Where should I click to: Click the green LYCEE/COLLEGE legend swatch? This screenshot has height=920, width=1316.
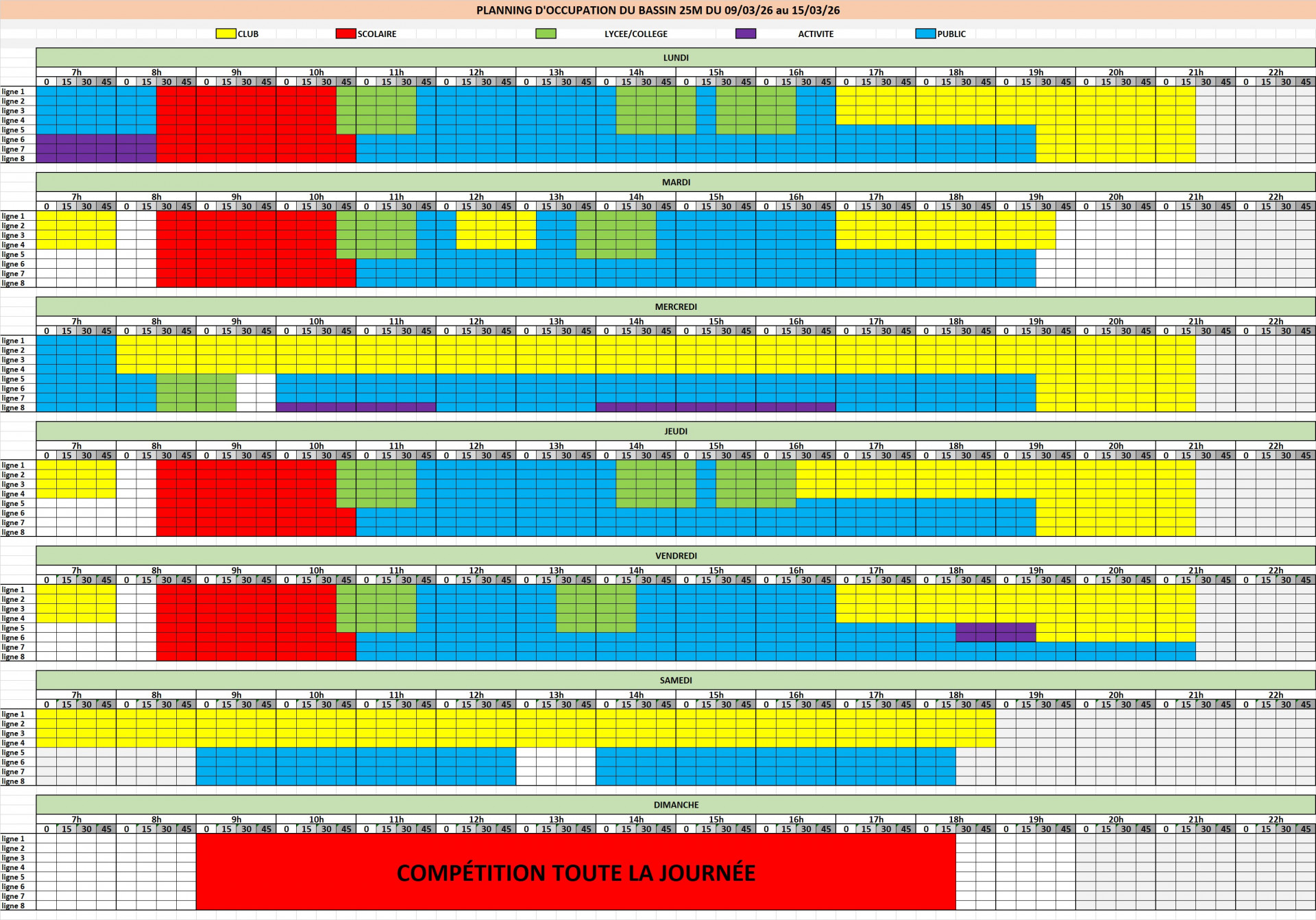[546, 34]
